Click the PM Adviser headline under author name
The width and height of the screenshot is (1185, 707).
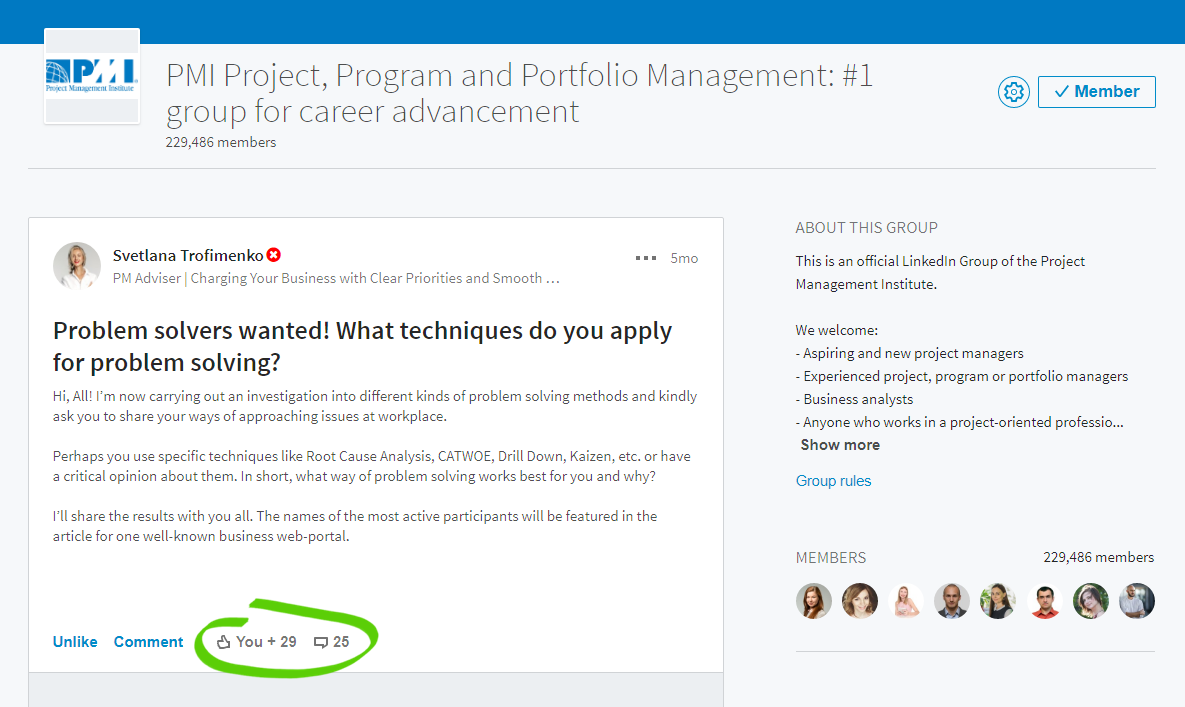click(336, 278)
